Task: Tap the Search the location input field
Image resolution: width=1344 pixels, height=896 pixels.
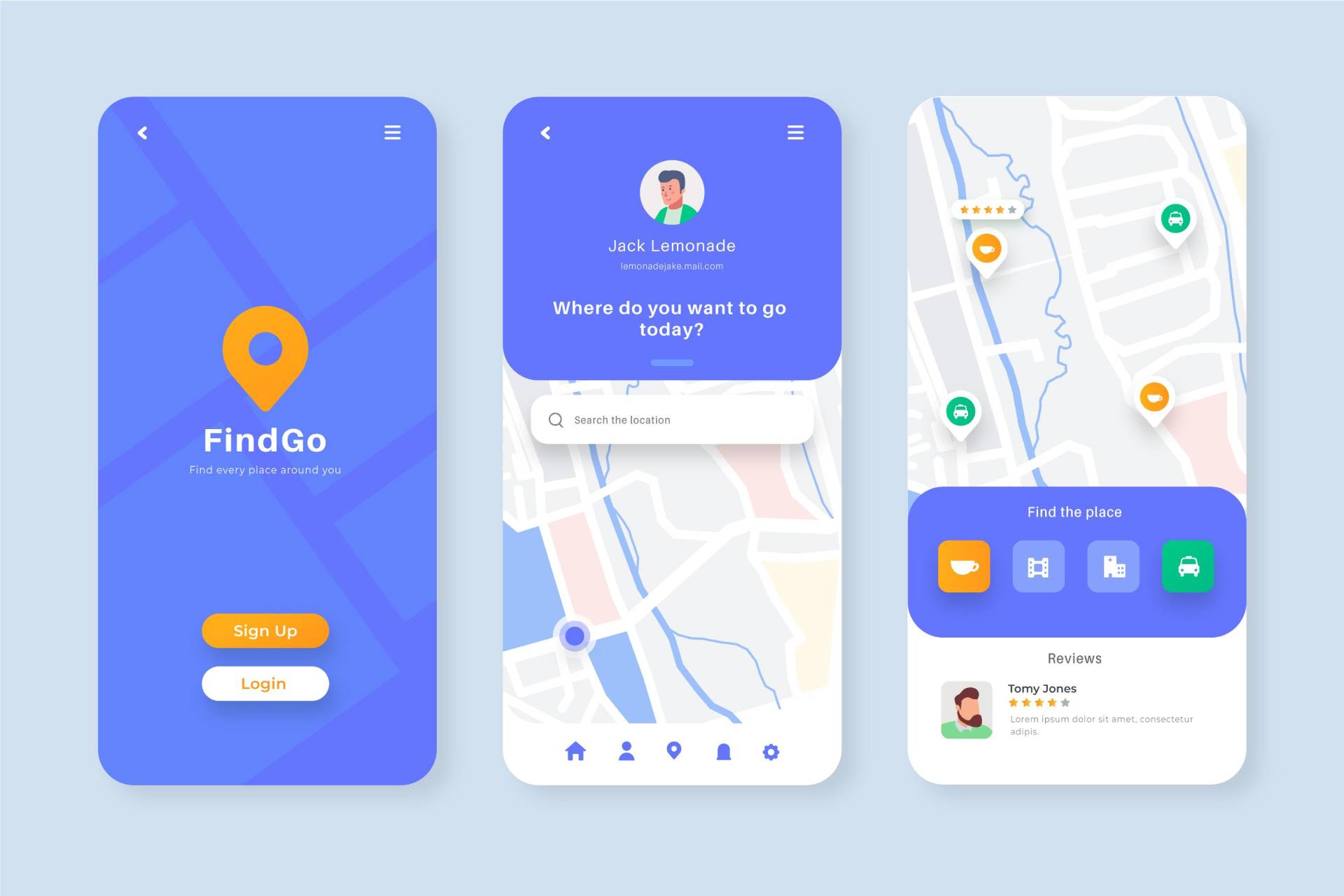Action: point(671,420)
